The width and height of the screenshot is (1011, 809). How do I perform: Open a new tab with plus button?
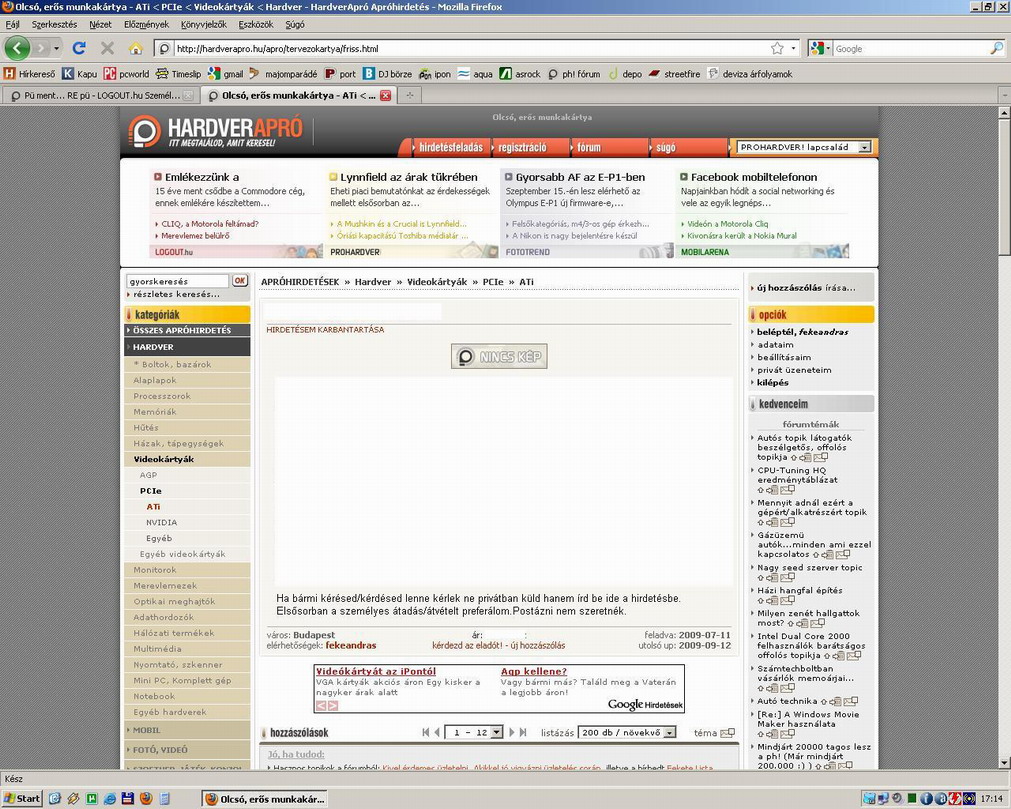409,95
